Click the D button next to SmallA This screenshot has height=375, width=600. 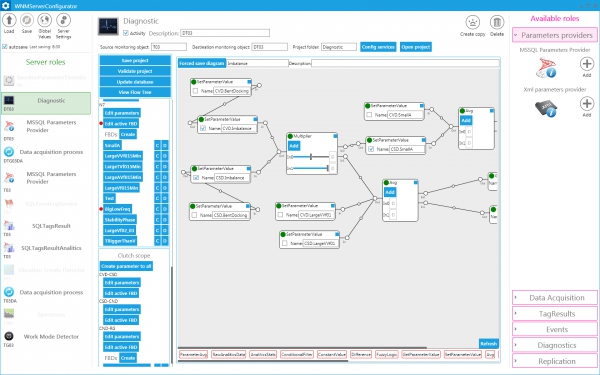click(x=165, y=145)
